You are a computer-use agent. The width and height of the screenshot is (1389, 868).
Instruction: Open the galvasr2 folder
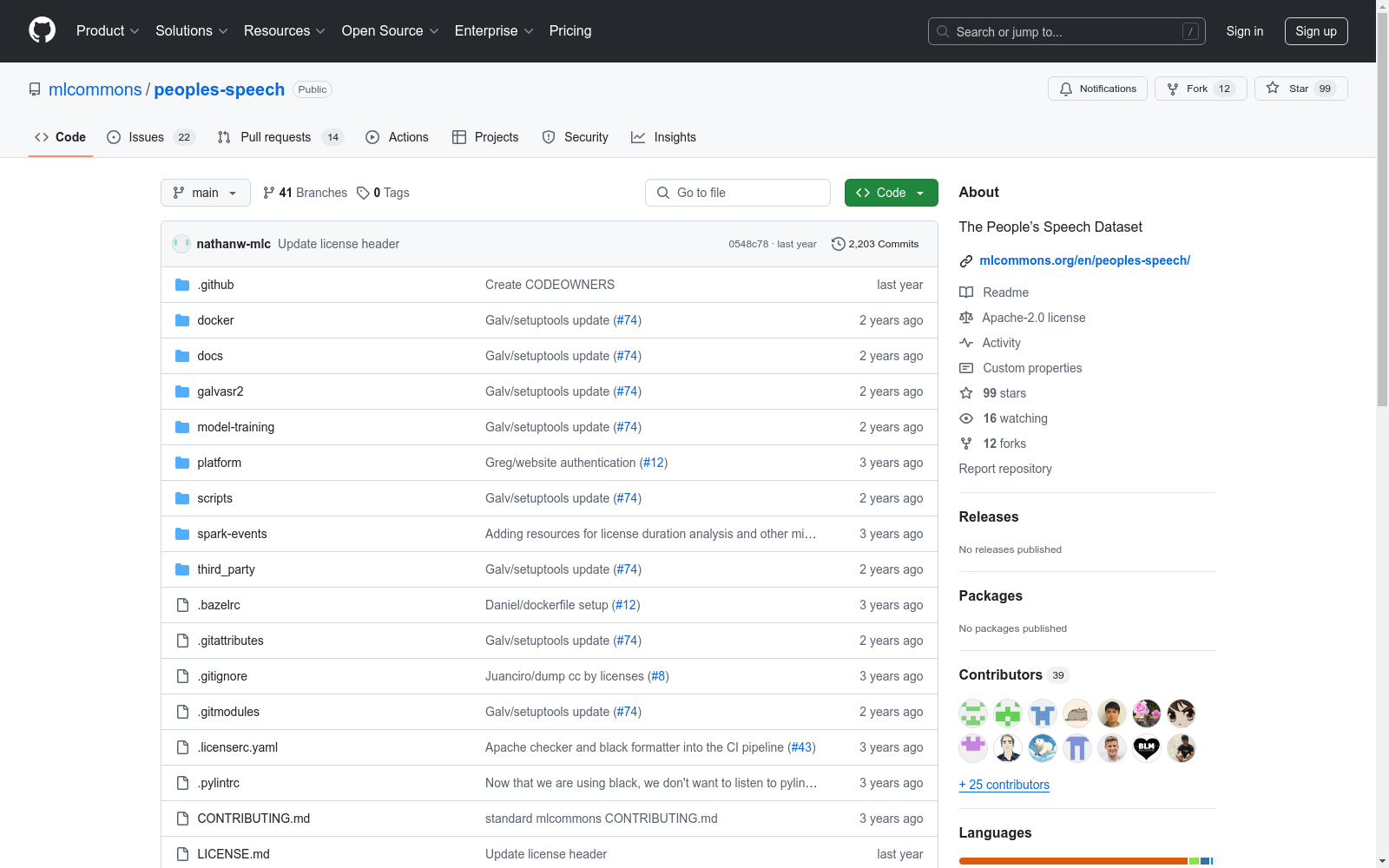pyautogui.click(x=221, y=391)
